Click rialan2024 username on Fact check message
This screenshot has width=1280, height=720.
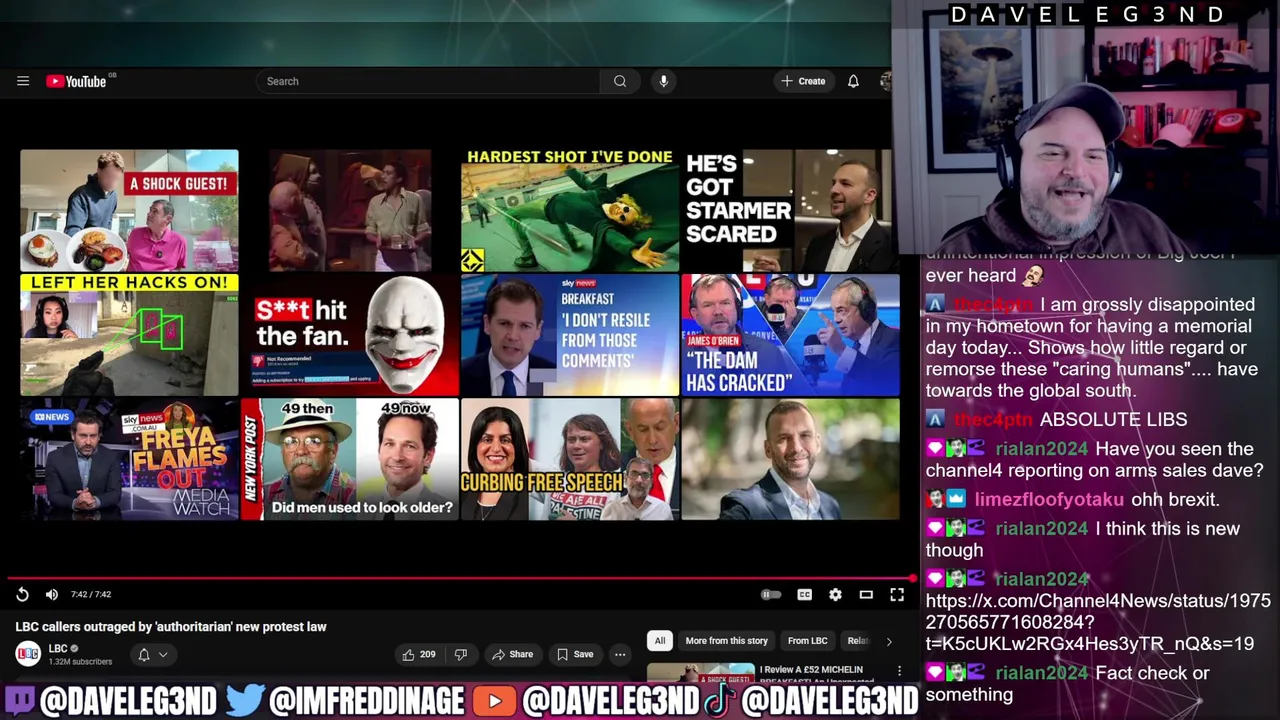(x=1041, y=673)
